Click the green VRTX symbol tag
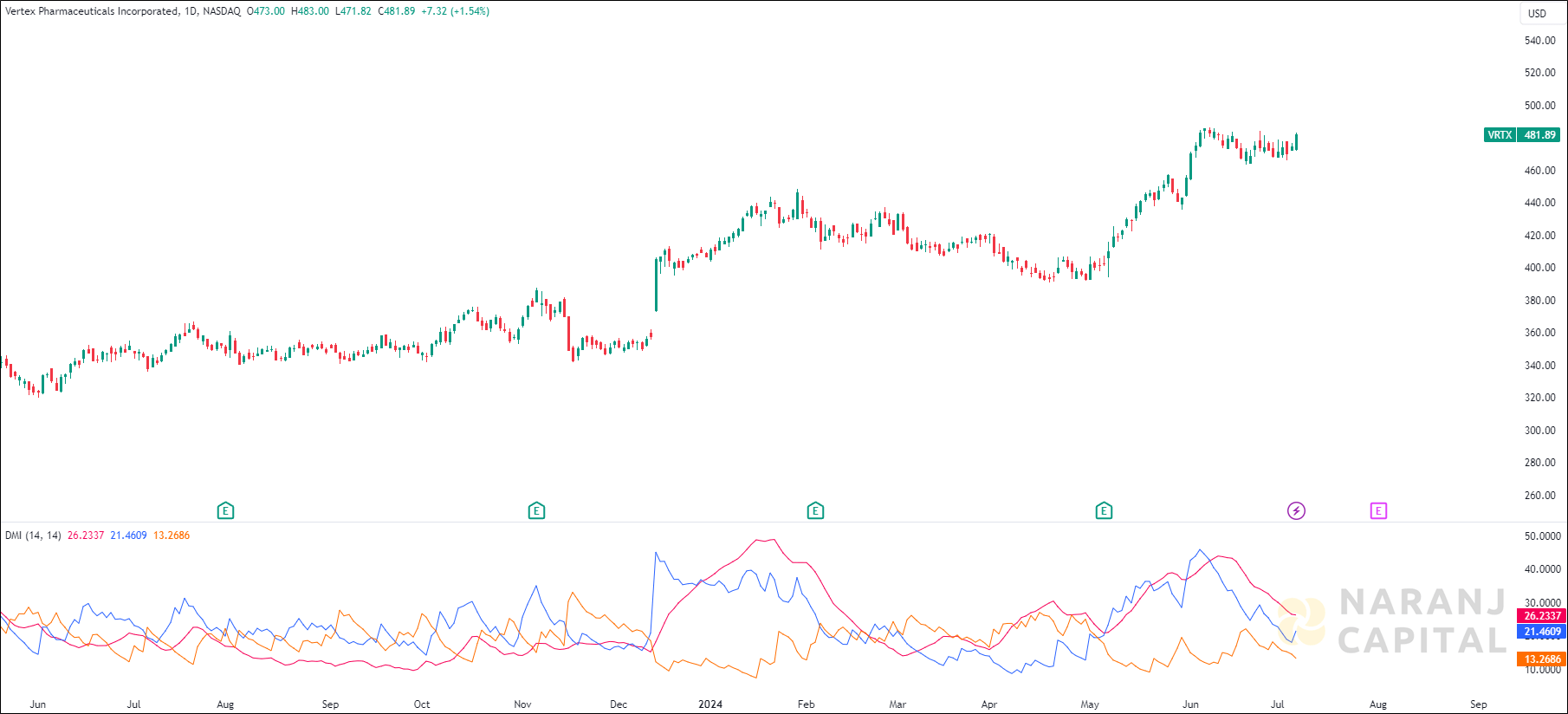Screen dimensions: 1568x714 [x=1500, y=135]
